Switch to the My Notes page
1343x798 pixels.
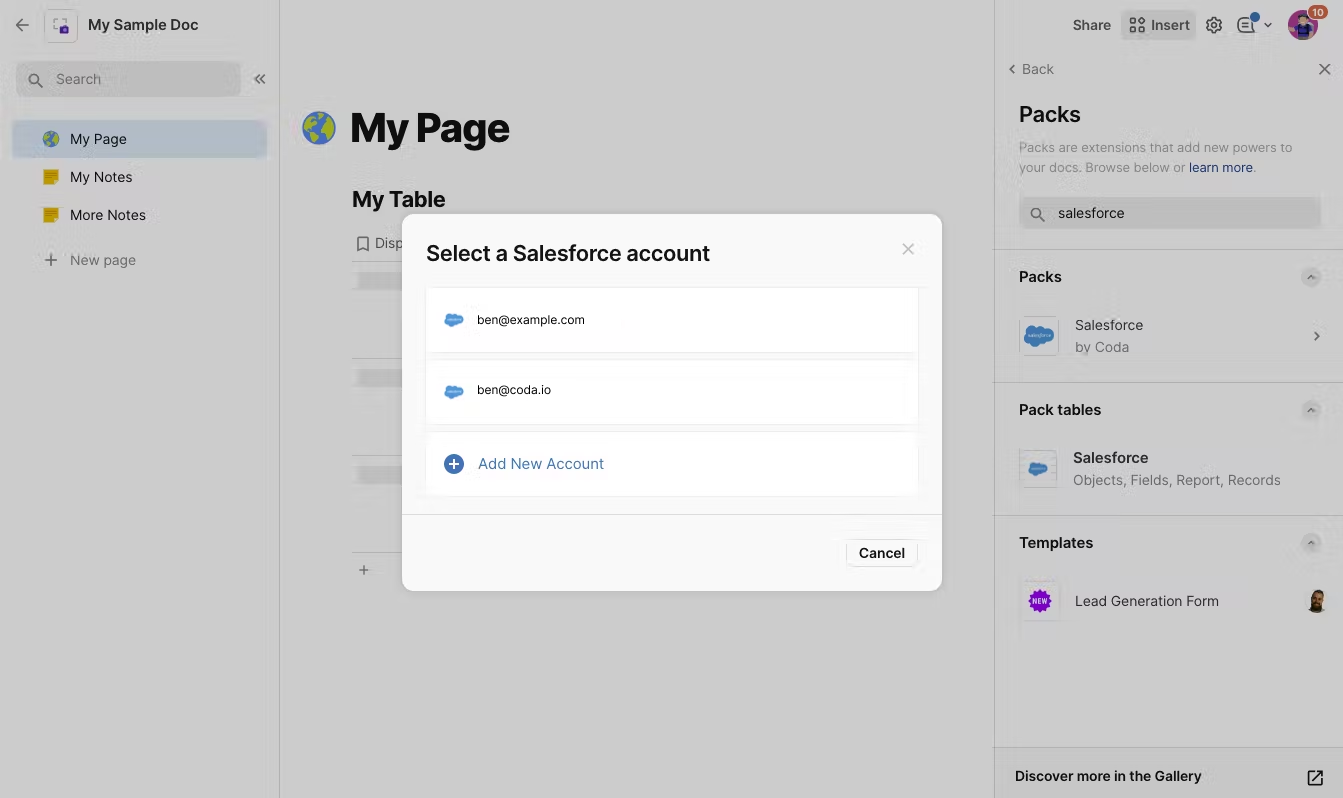[101, 176]
